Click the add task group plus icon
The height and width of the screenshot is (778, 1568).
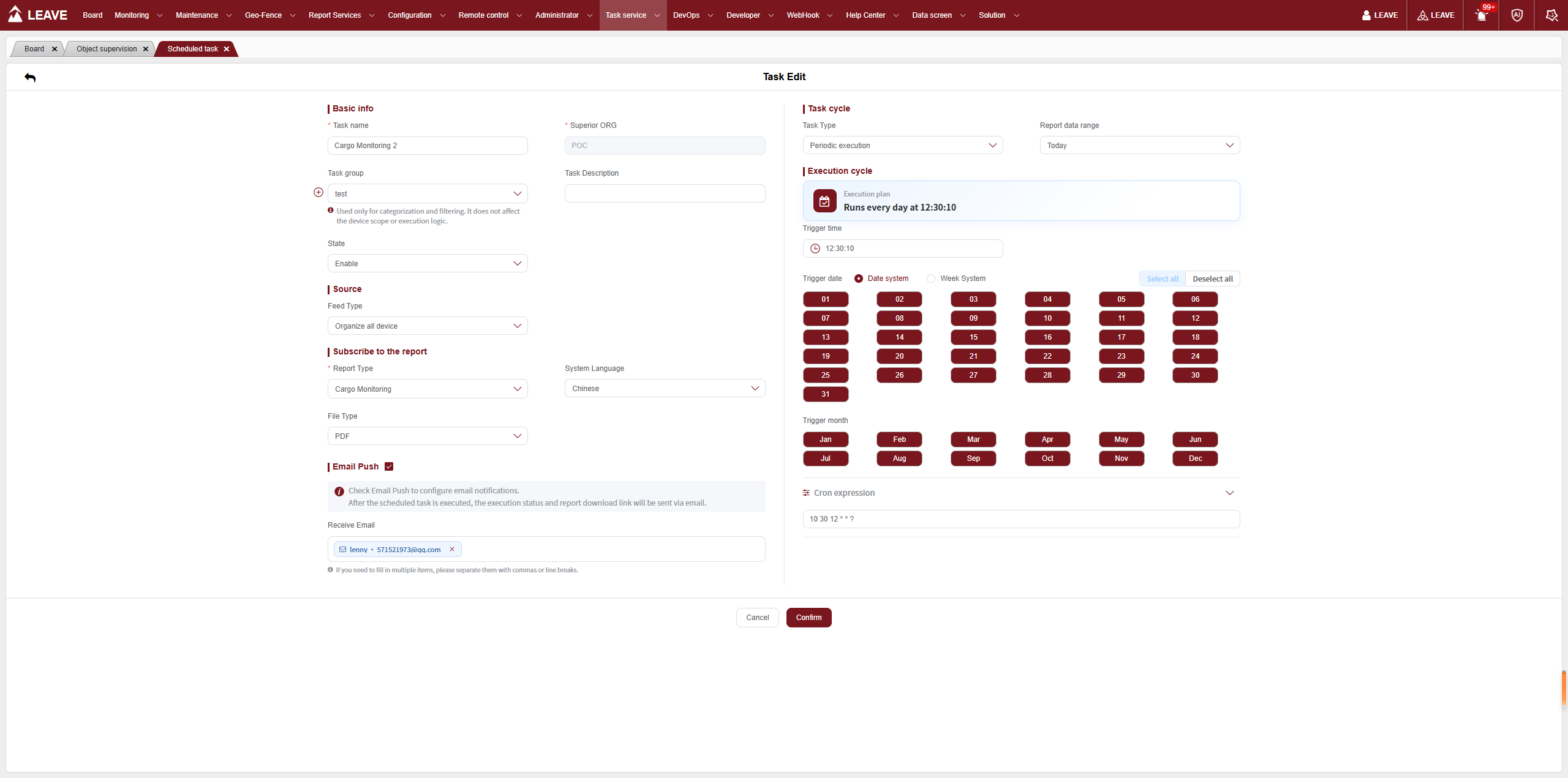coord(318,192)
